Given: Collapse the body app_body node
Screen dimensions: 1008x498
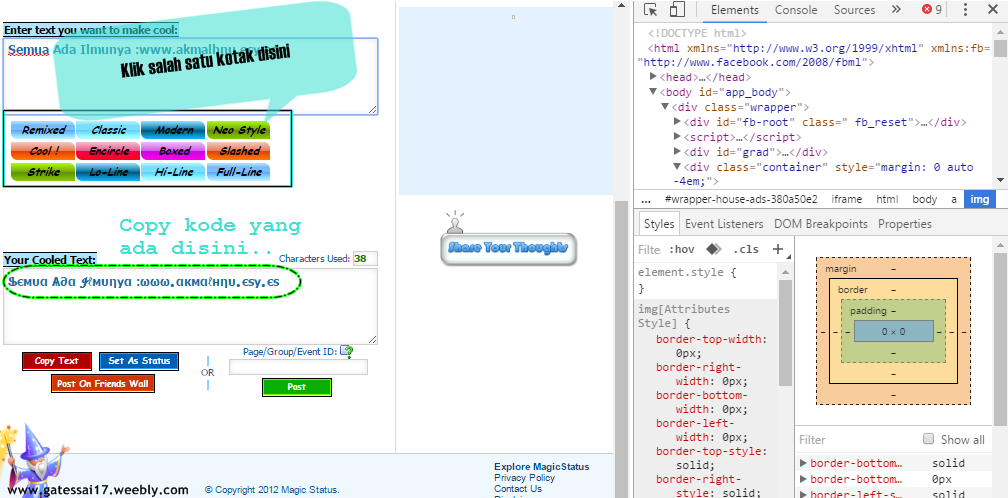Looking at the screenshot, I should click(x=654, y=92).
